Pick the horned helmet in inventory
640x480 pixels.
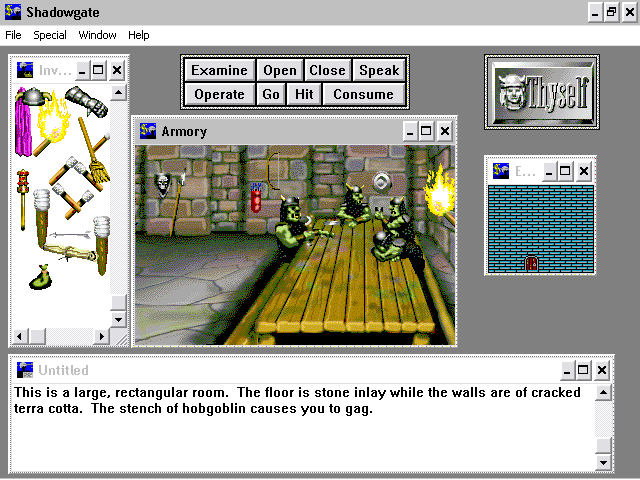coord(36,96)
